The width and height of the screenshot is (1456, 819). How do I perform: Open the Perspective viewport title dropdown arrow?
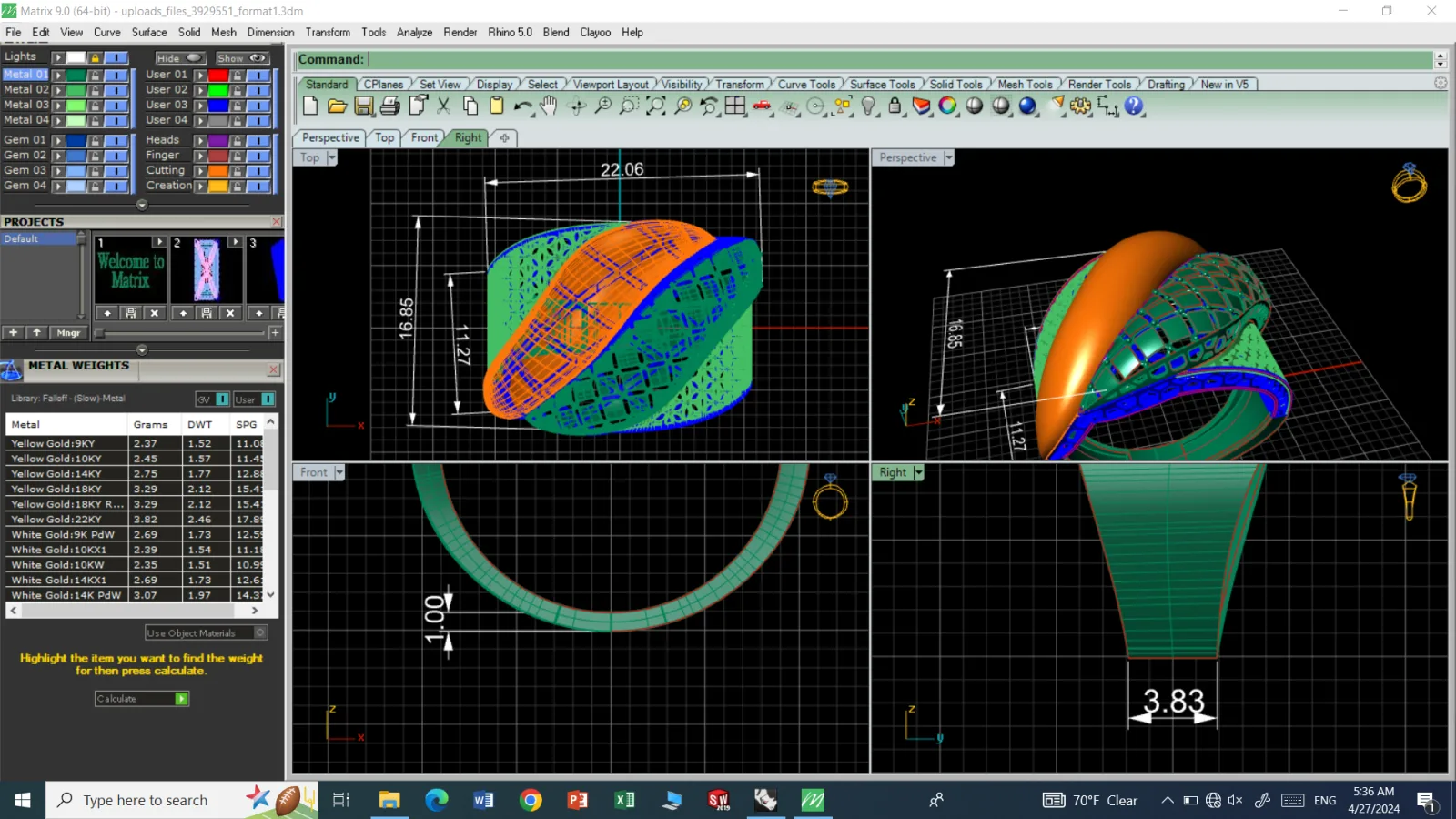(x=949, y=157)
